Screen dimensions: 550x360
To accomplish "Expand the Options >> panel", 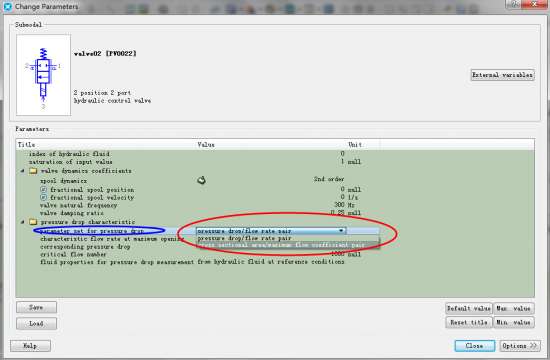I will [x=520, y=346].
